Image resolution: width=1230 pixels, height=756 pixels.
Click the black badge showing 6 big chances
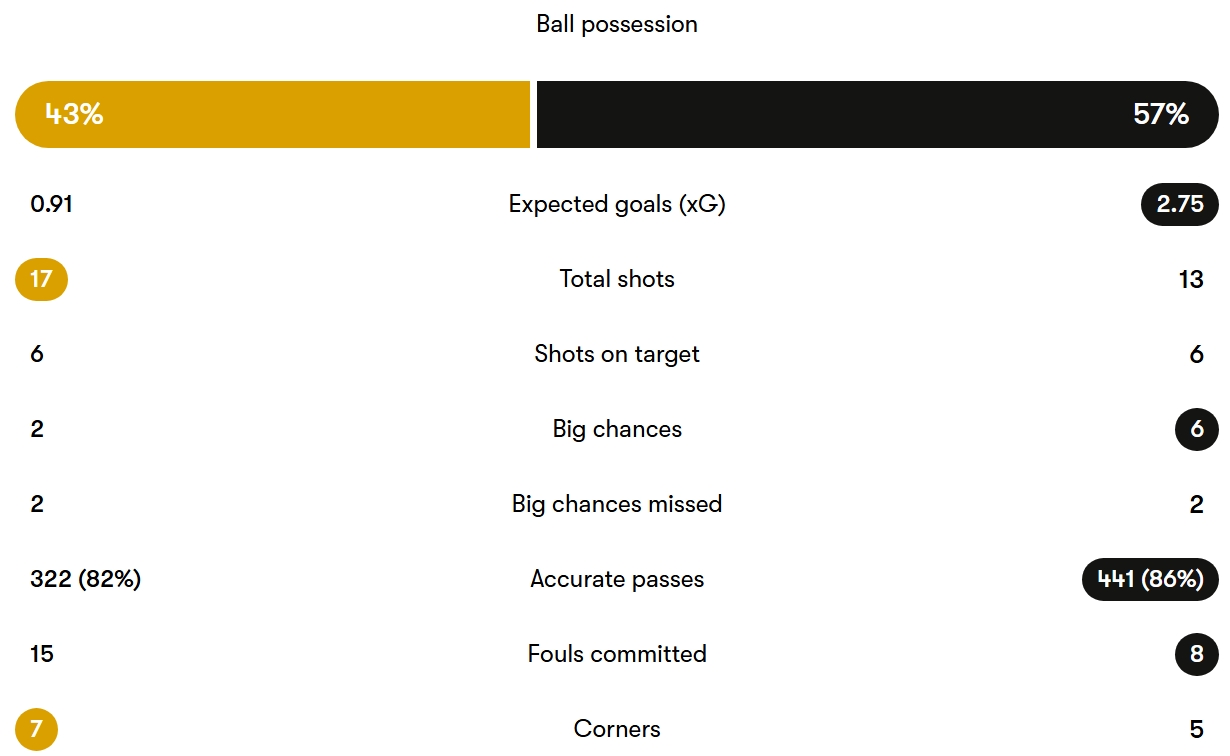(x=1196, y=429)
